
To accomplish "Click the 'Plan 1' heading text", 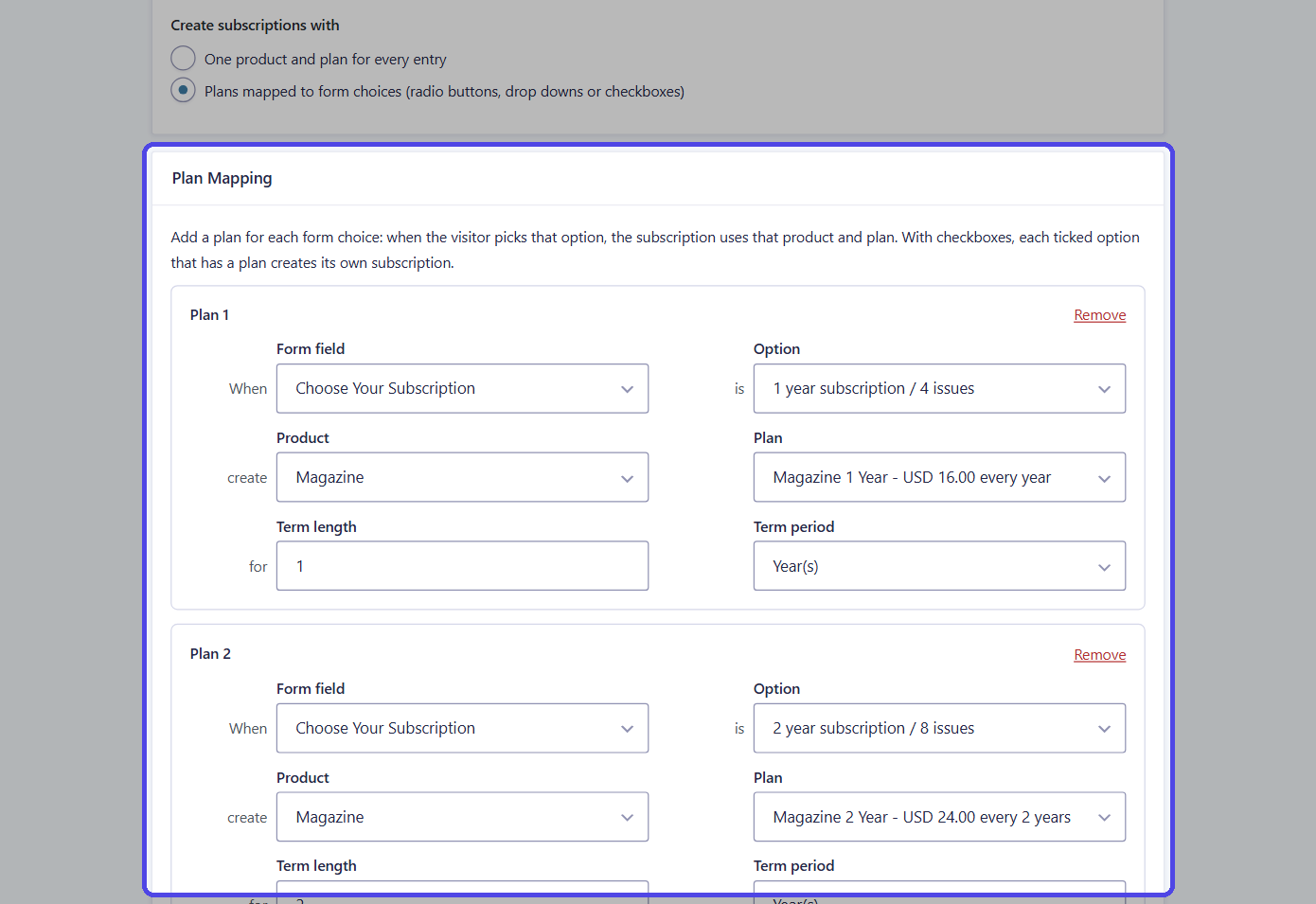I will click(209, 315).
